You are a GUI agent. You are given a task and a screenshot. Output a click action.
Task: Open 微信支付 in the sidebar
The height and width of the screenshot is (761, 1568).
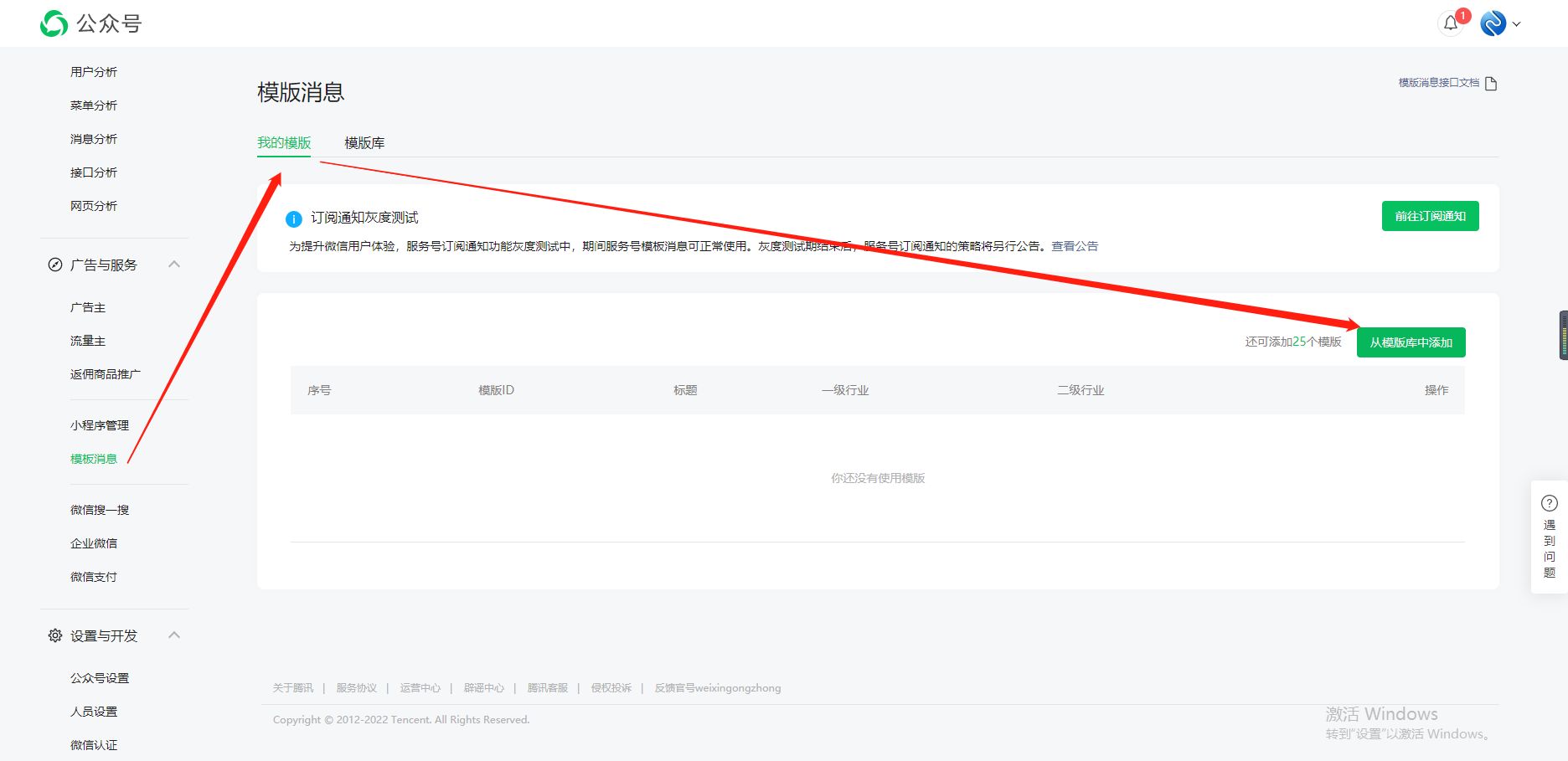point(92,576)
